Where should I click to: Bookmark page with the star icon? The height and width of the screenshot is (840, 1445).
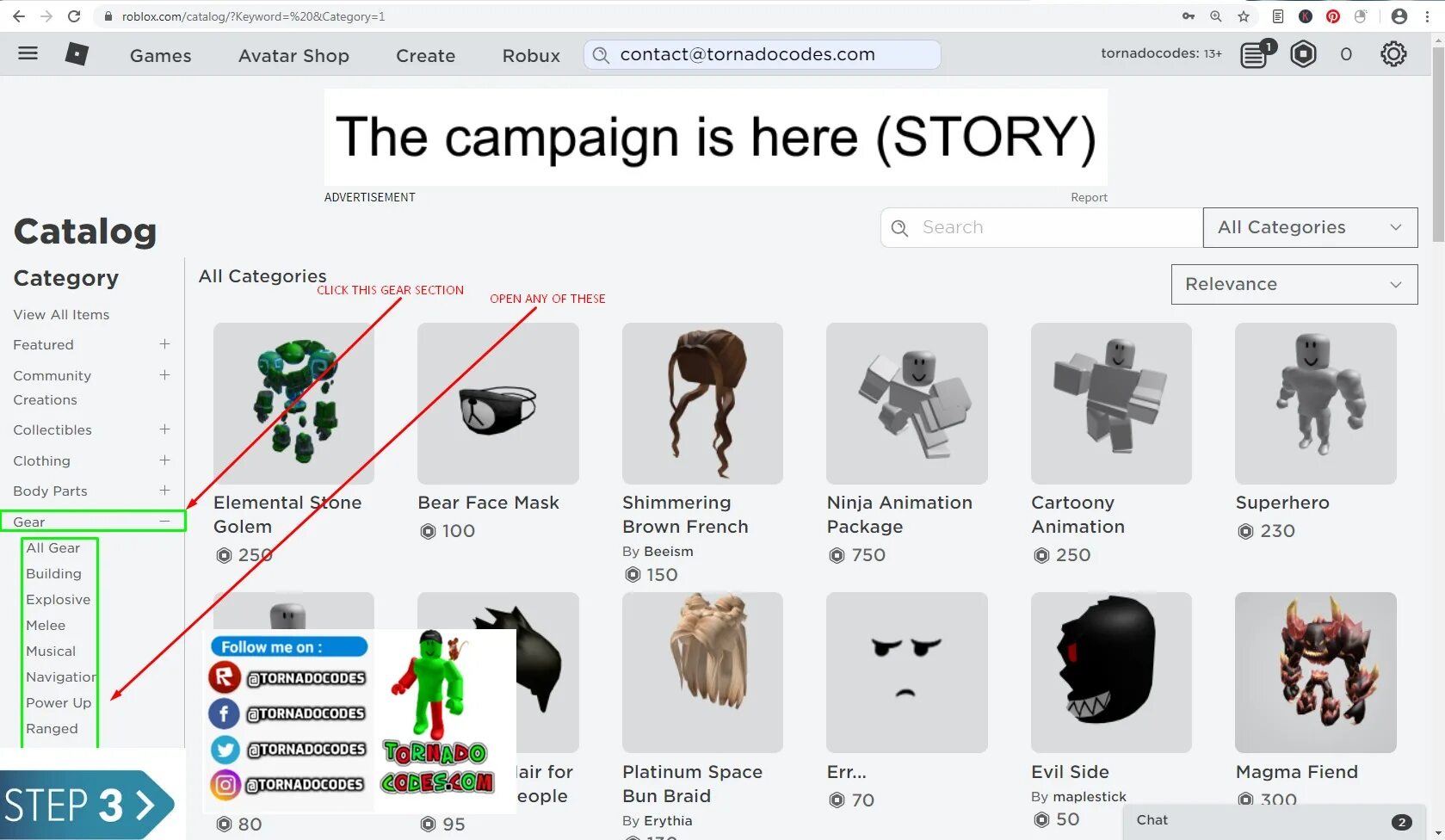click(1243, 16)
